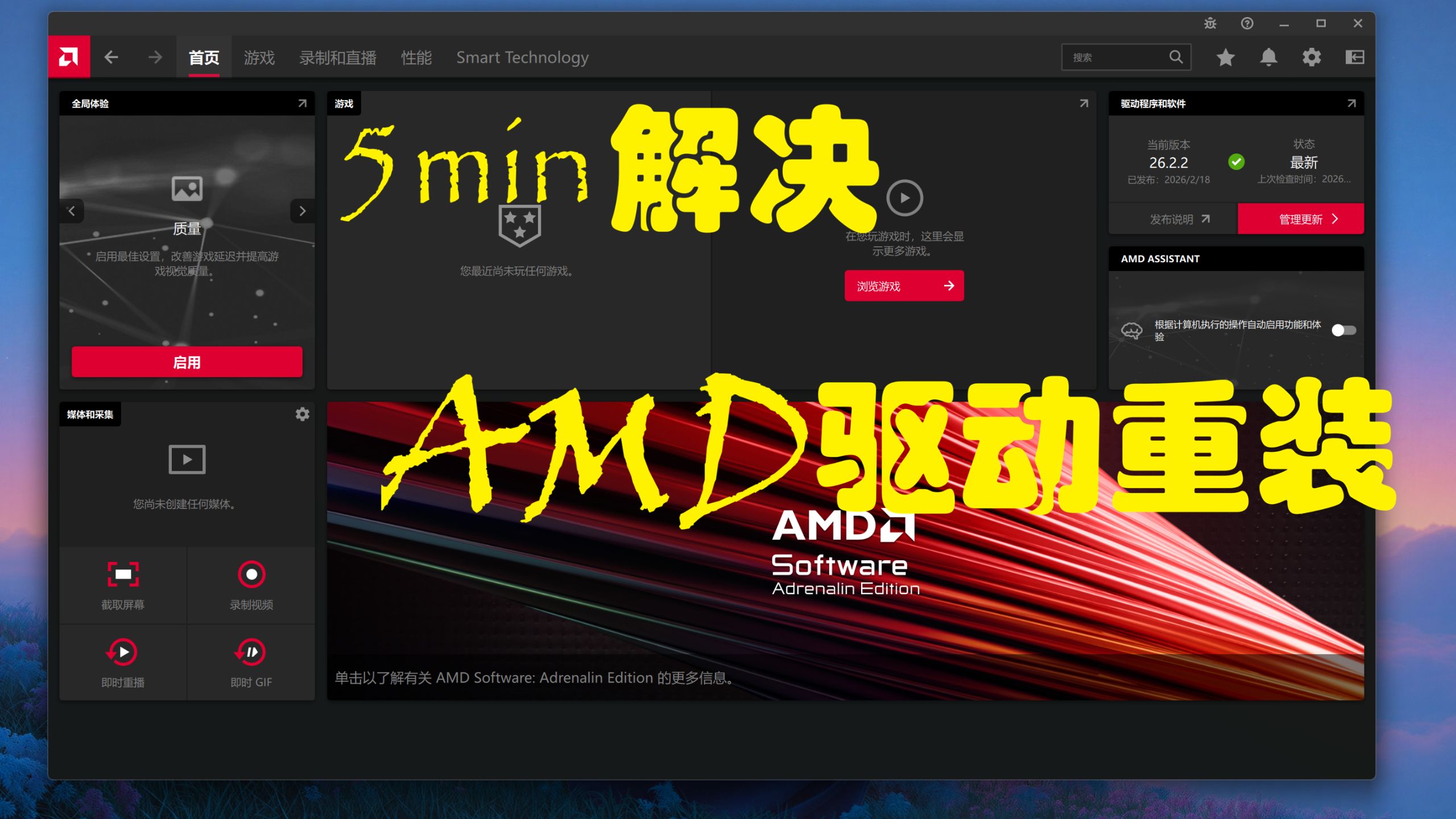Open settings gear in top bar

click(x=1312, y=57)
